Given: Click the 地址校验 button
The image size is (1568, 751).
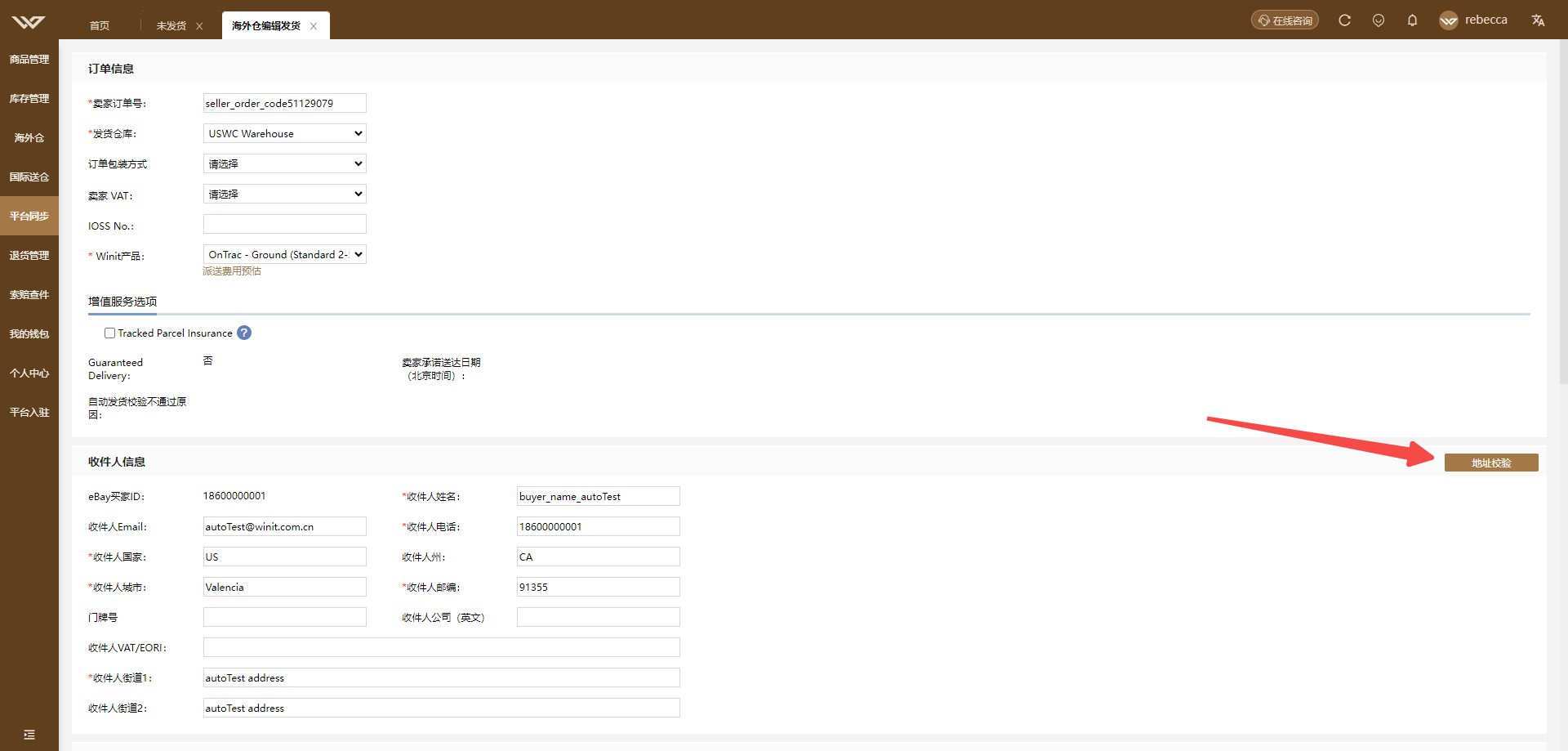Looking at the screenshot, I should (1491, 463).
